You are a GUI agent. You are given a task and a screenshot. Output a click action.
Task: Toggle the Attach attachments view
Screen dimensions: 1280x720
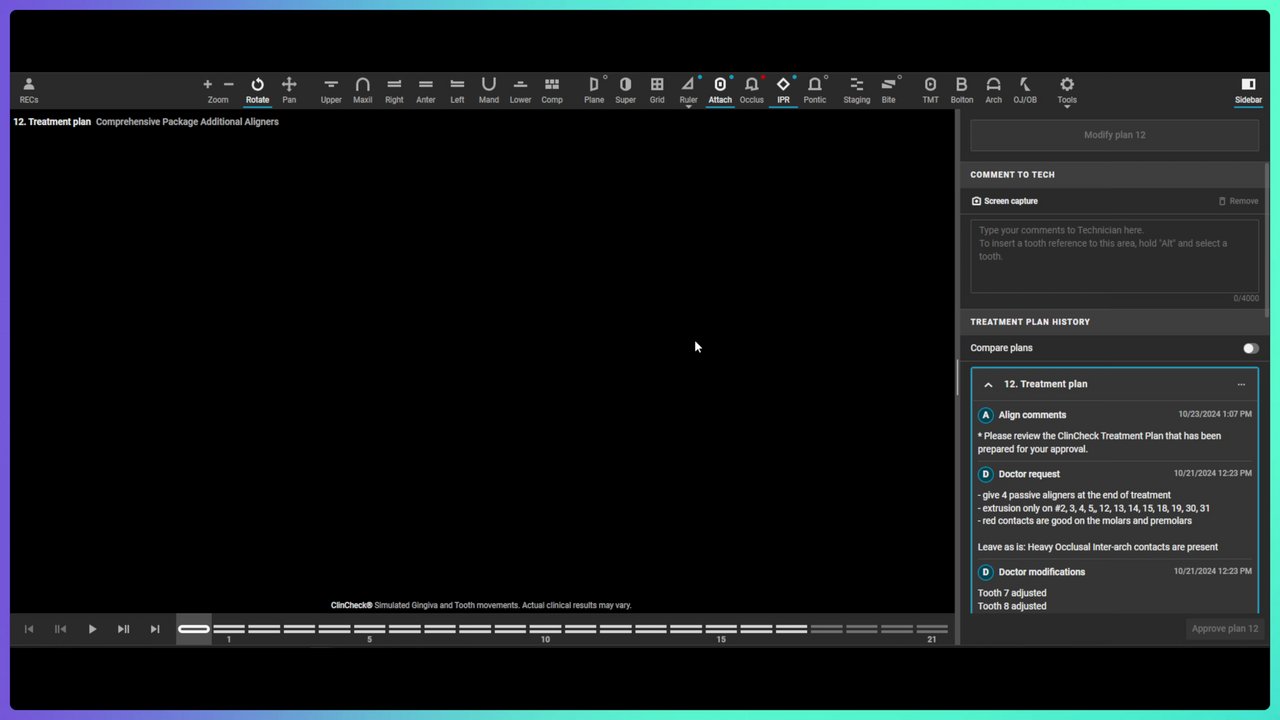pos(720,90)
